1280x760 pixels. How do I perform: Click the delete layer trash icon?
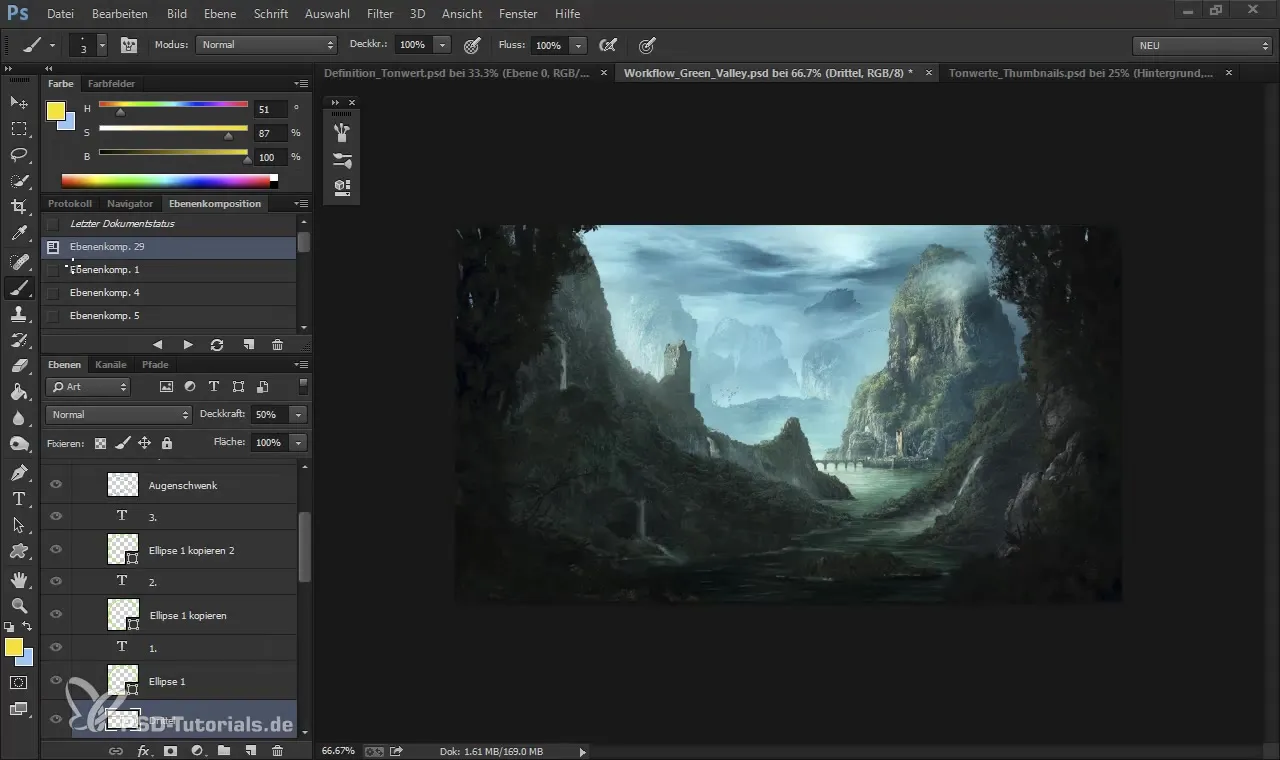coord(278,750)
